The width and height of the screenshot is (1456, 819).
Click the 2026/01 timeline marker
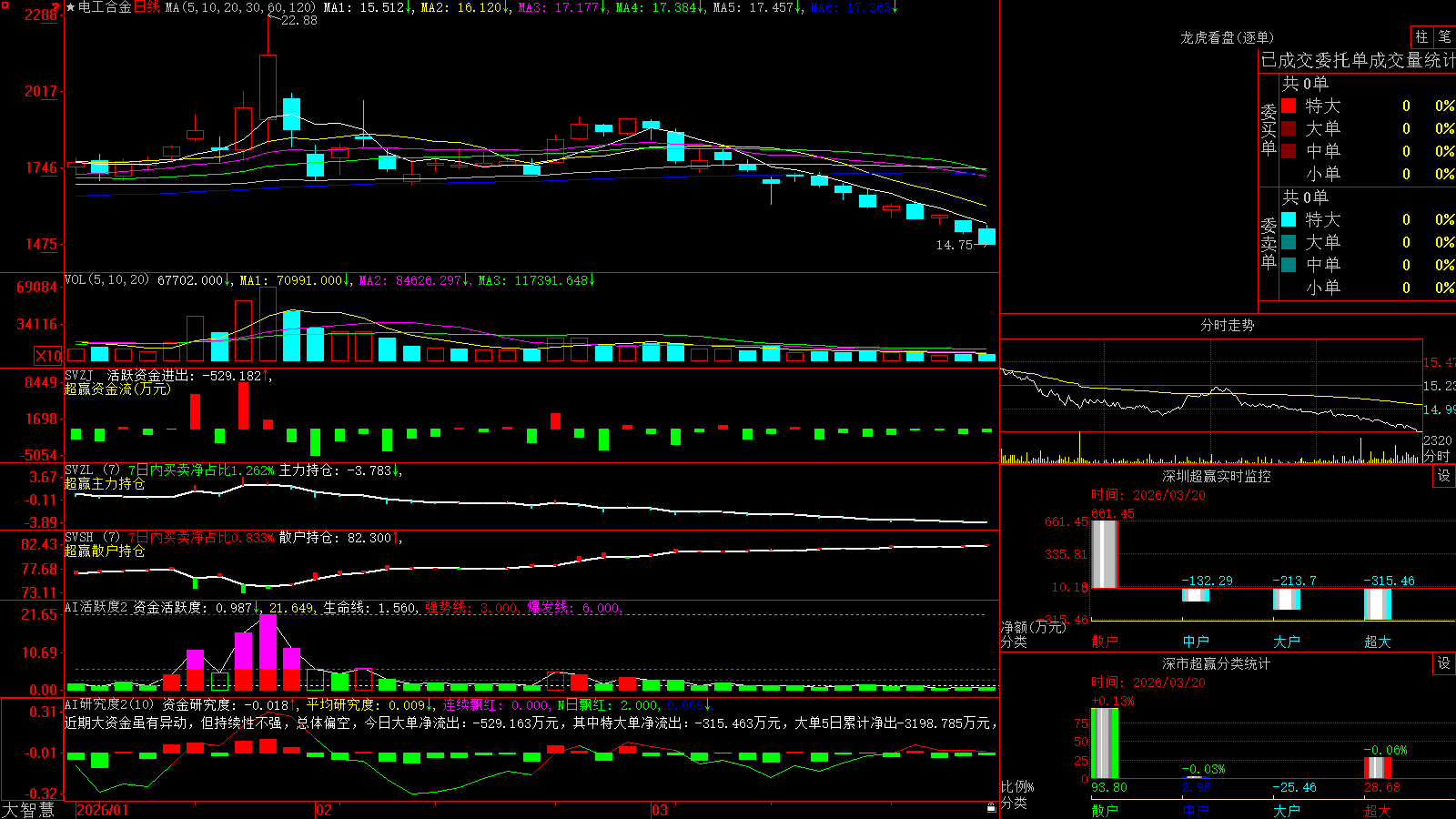pos(103,810)
